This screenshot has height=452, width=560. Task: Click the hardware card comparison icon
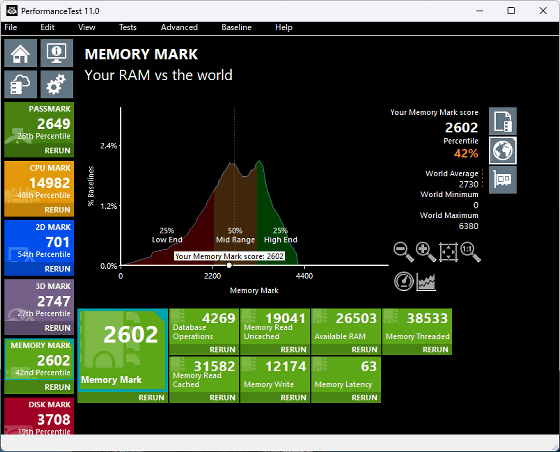[502, 180]
